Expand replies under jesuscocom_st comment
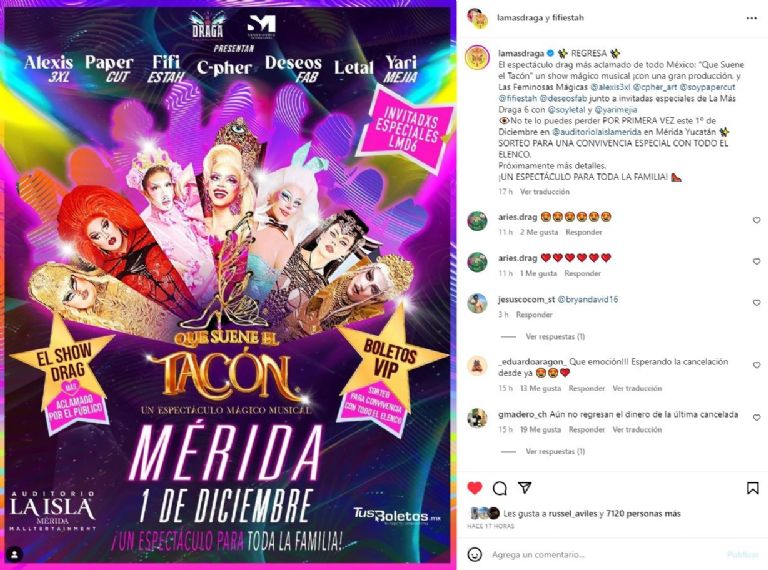The width and height of the screenshot is (768, 570). 555,336
